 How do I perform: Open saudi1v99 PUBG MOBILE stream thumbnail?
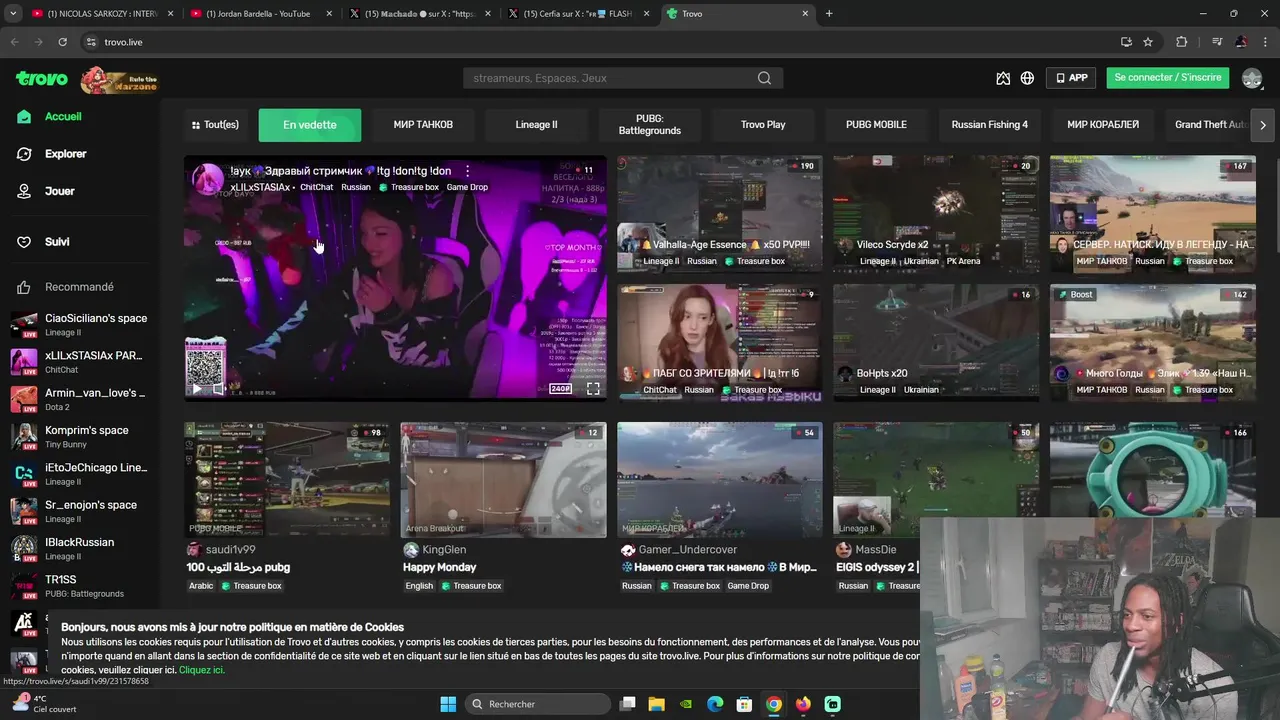click(287, 479)
